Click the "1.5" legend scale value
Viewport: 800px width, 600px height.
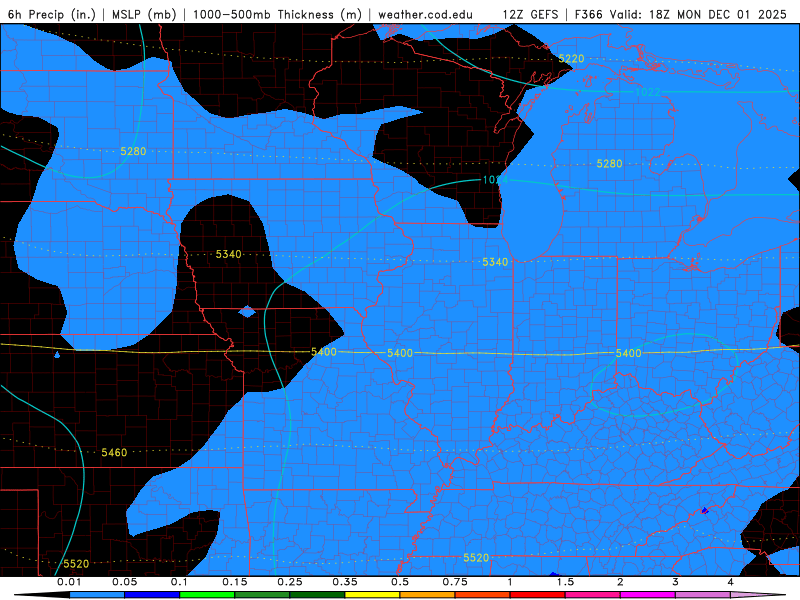tap(565, 582)
